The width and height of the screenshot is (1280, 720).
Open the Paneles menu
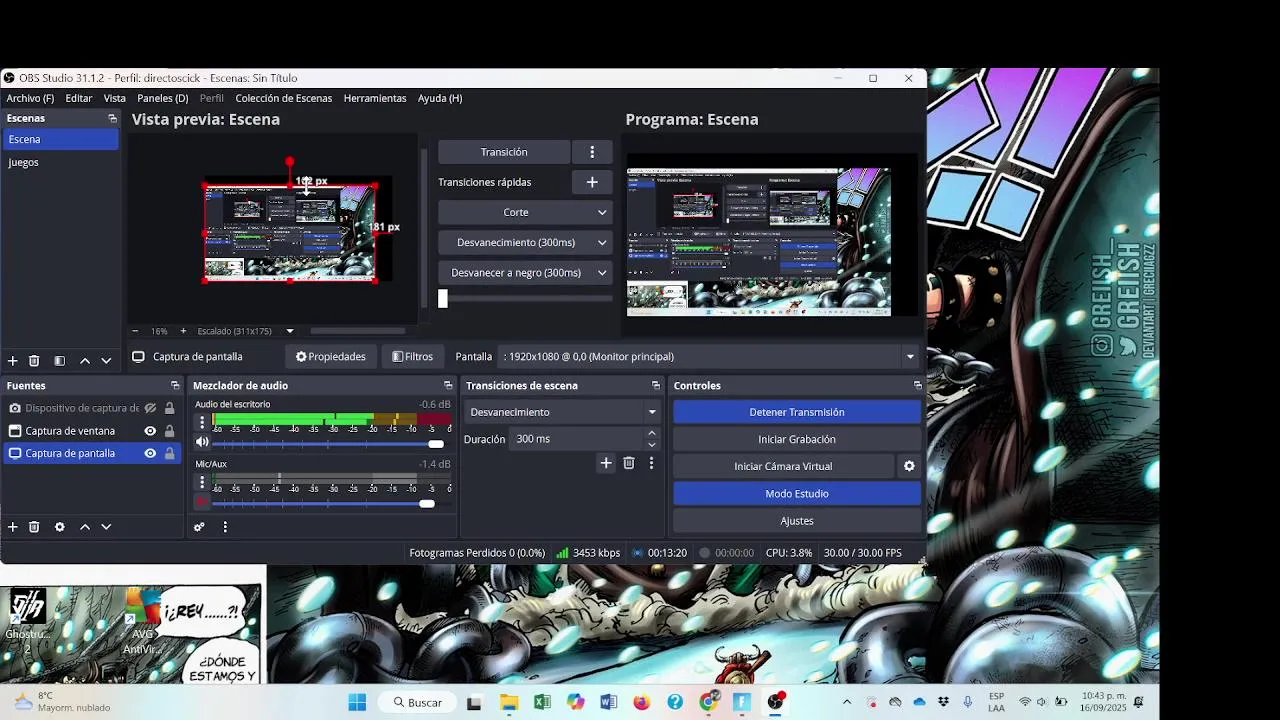(x=163, y=98)
